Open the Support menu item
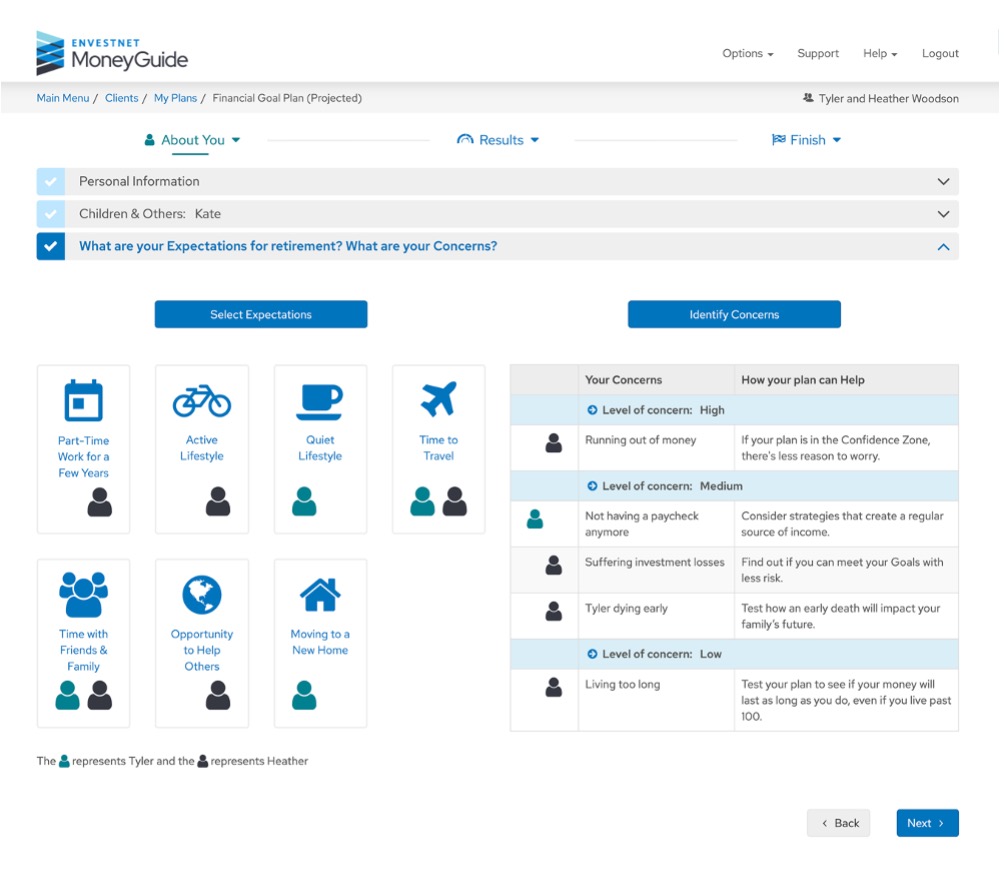Image resolution: width=1004 pixels, height=874 pixels. 818,53
